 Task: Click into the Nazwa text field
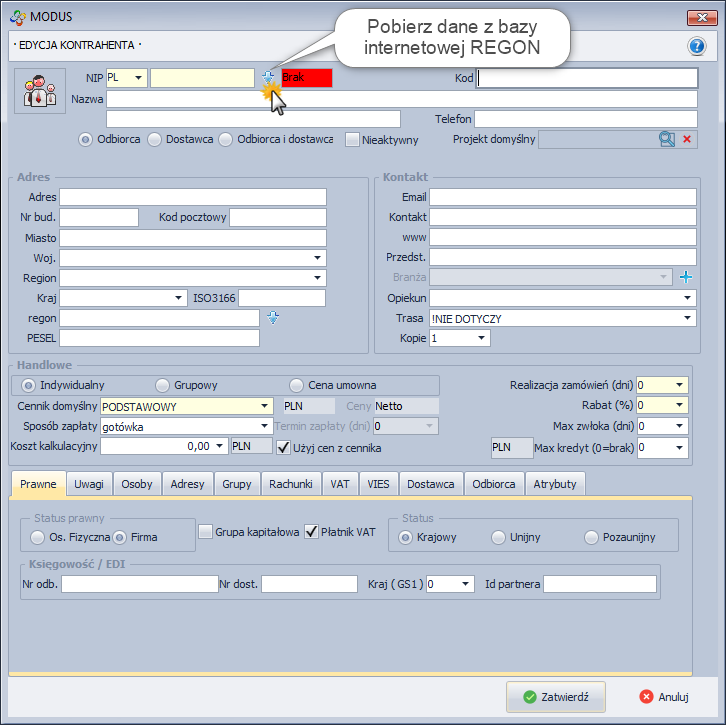[x=401, y=99]
